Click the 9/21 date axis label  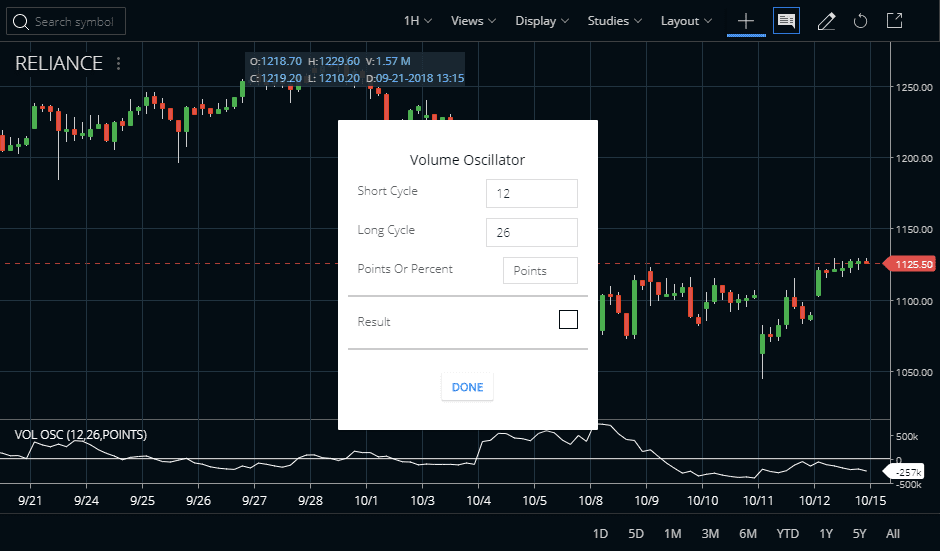pyautogui.click(x=30, y=501)
